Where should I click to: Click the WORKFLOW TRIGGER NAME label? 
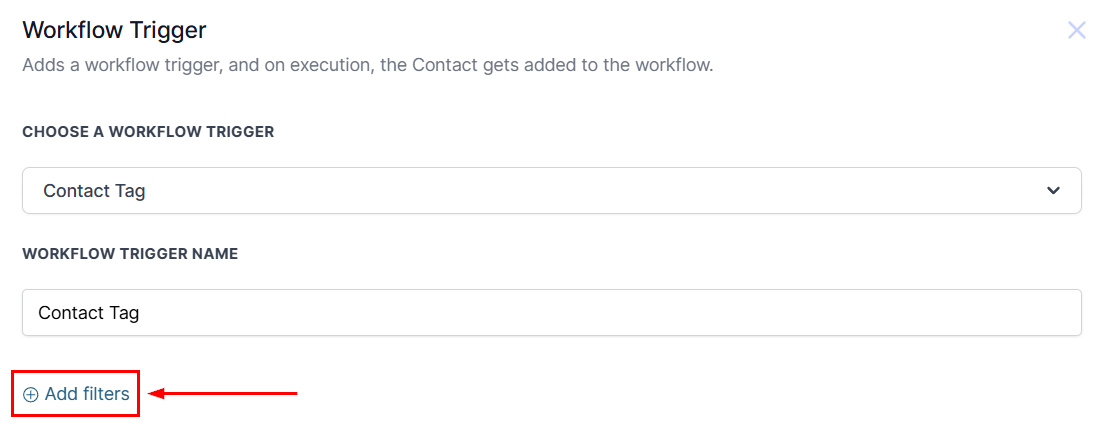[x=130, y=254]
